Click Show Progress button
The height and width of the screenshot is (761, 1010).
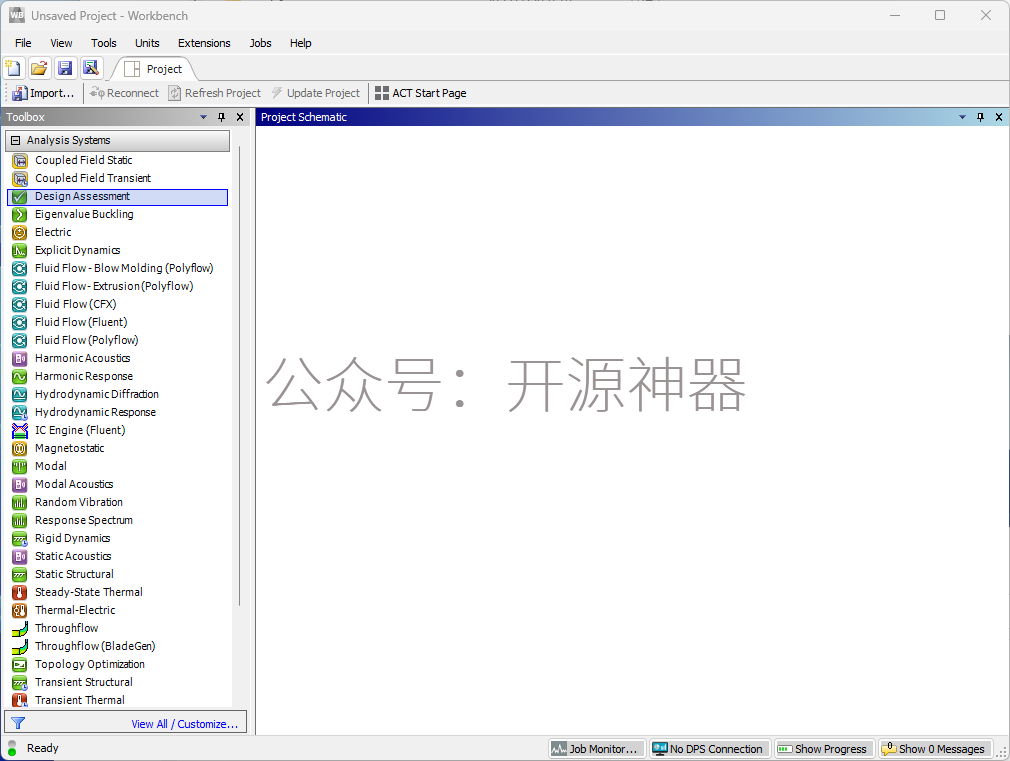[x=823, y=749]
